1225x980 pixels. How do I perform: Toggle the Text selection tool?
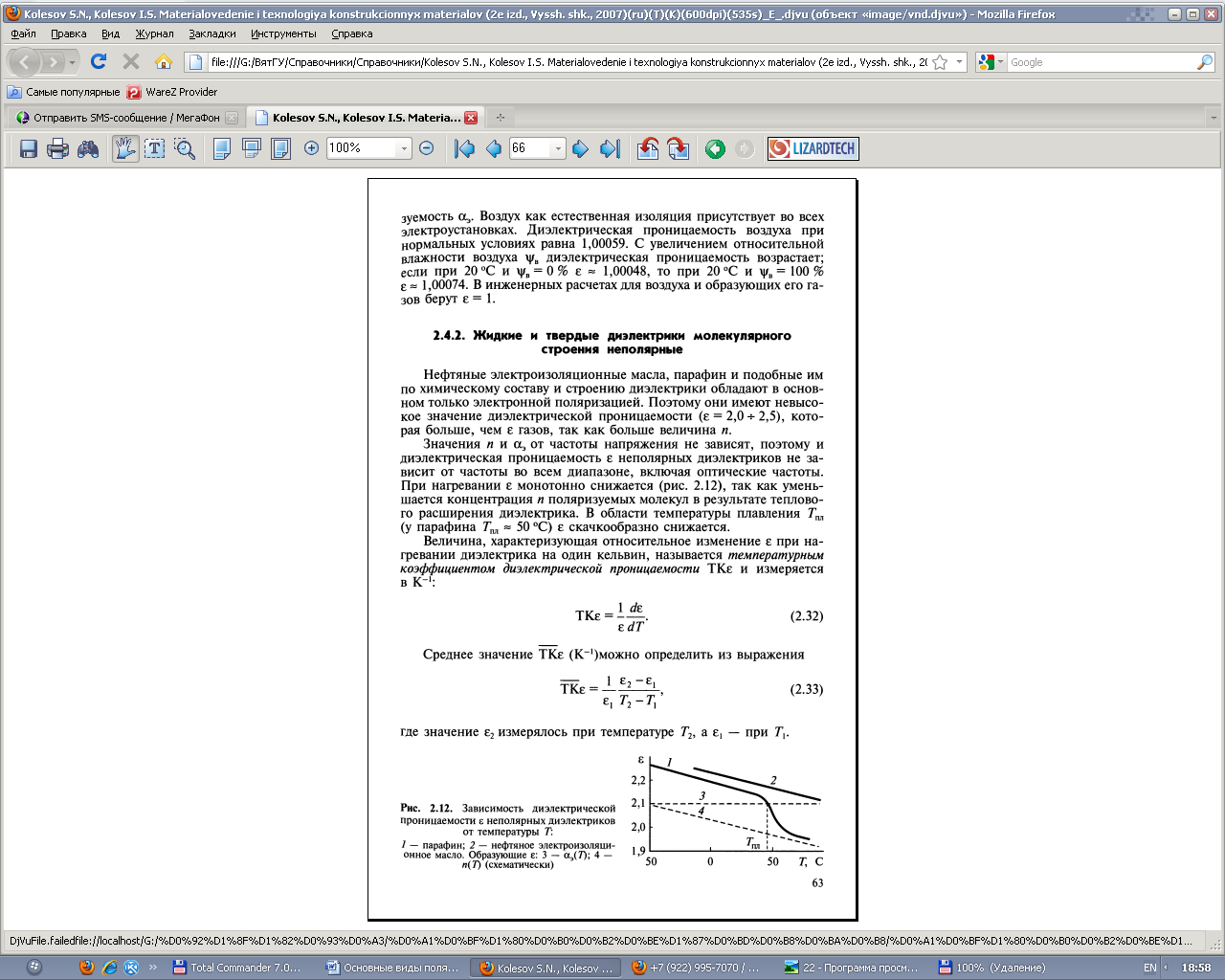(x=155, y=148)
